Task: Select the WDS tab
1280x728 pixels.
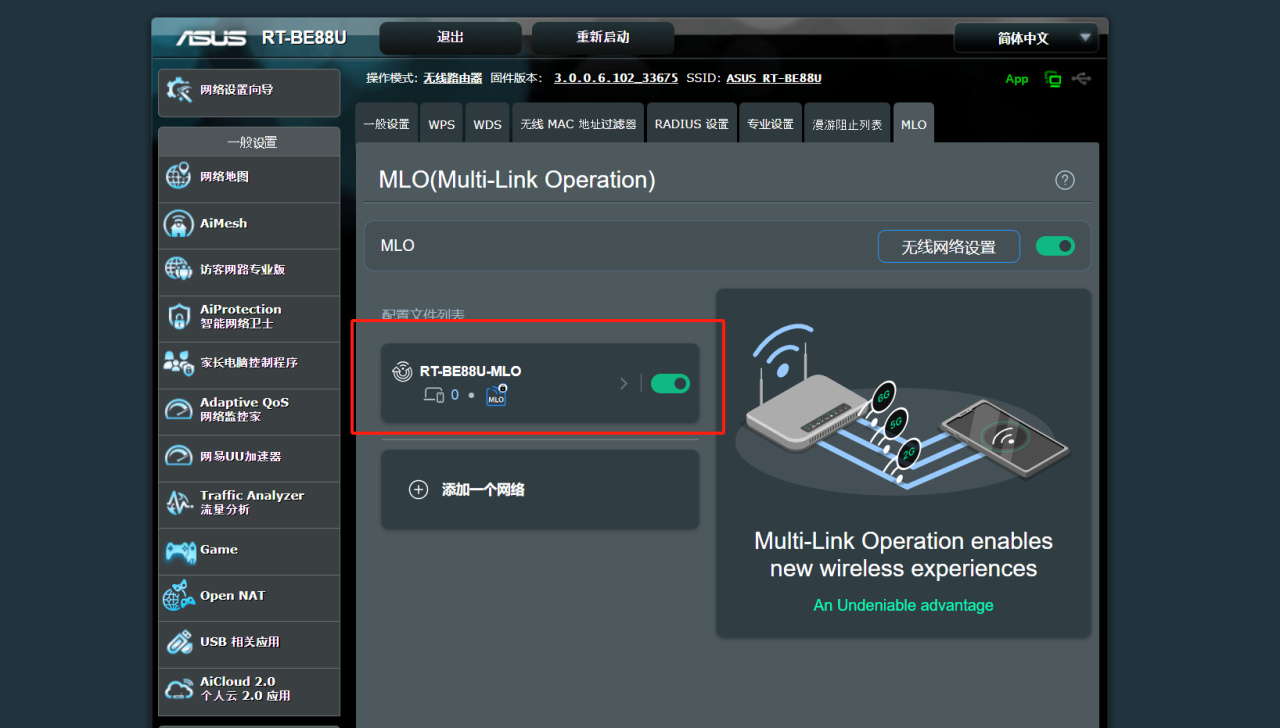Action: [x=488, y=124]
